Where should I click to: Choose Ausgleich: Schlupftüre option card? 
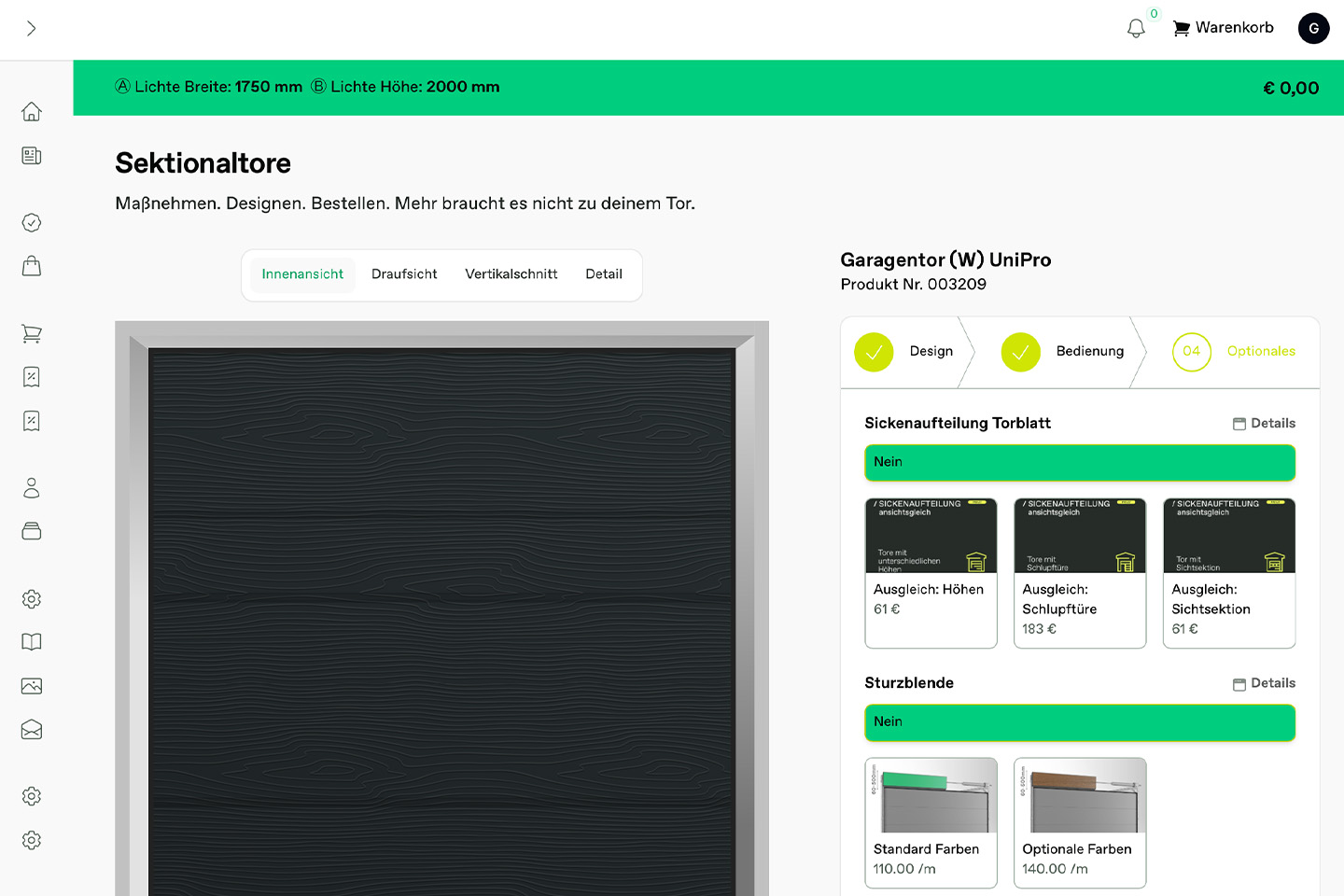(x=1079, y=573)
